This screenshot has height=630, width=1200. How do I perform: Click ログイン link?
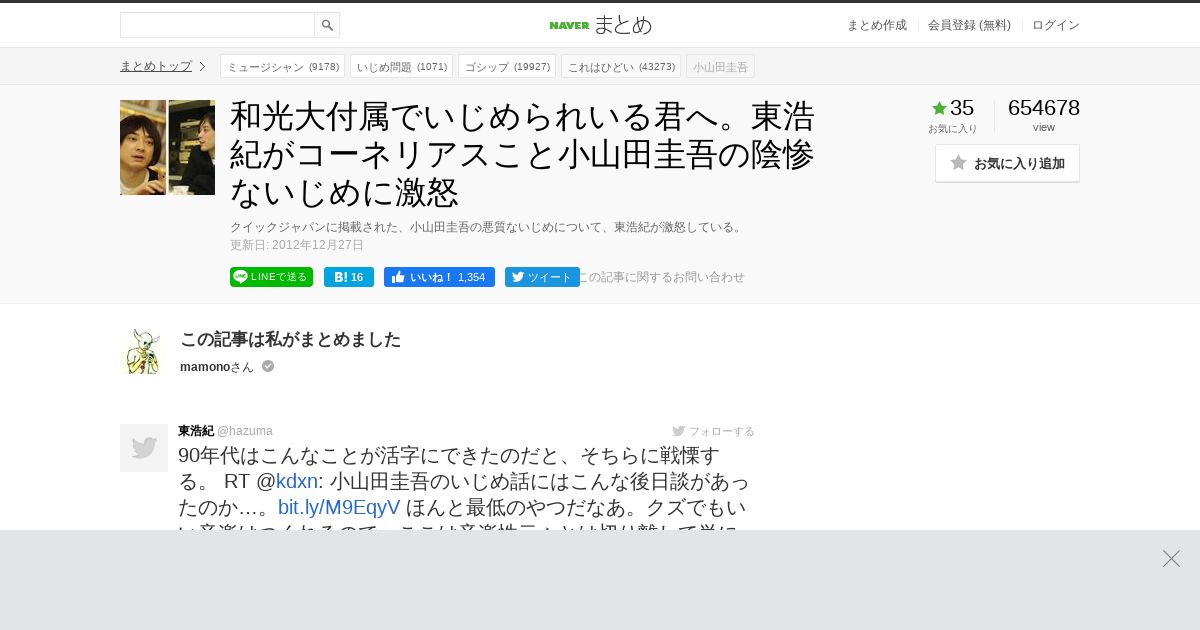(1056, 25)
